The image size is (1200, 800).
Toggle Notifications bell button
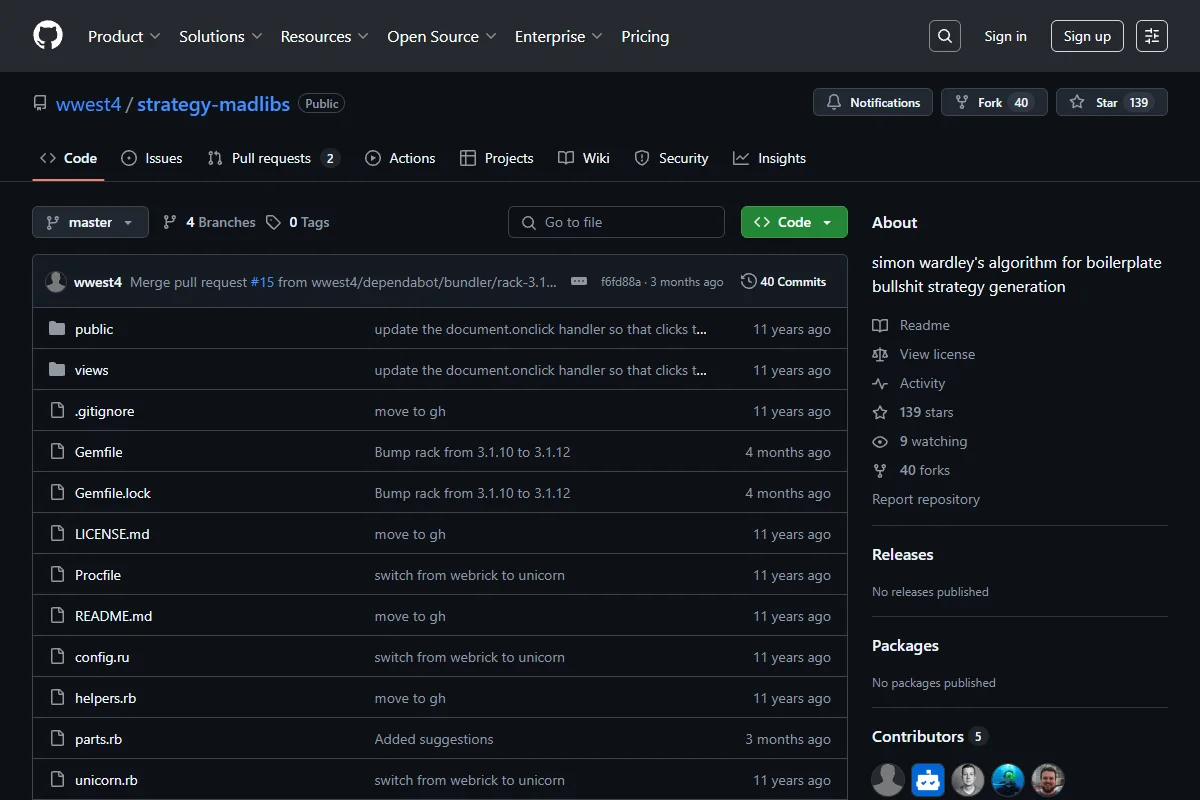[x=873, y=102]
